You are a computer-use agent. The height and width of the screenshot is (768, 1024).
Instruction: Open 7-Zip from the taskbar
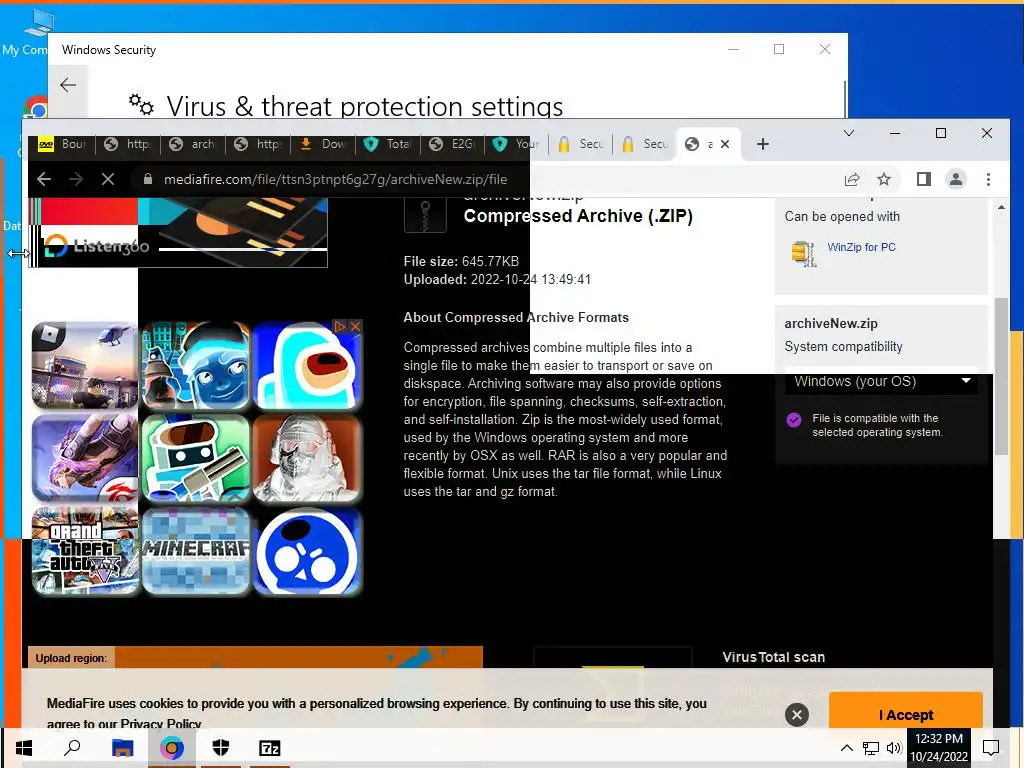coord(270,748)
